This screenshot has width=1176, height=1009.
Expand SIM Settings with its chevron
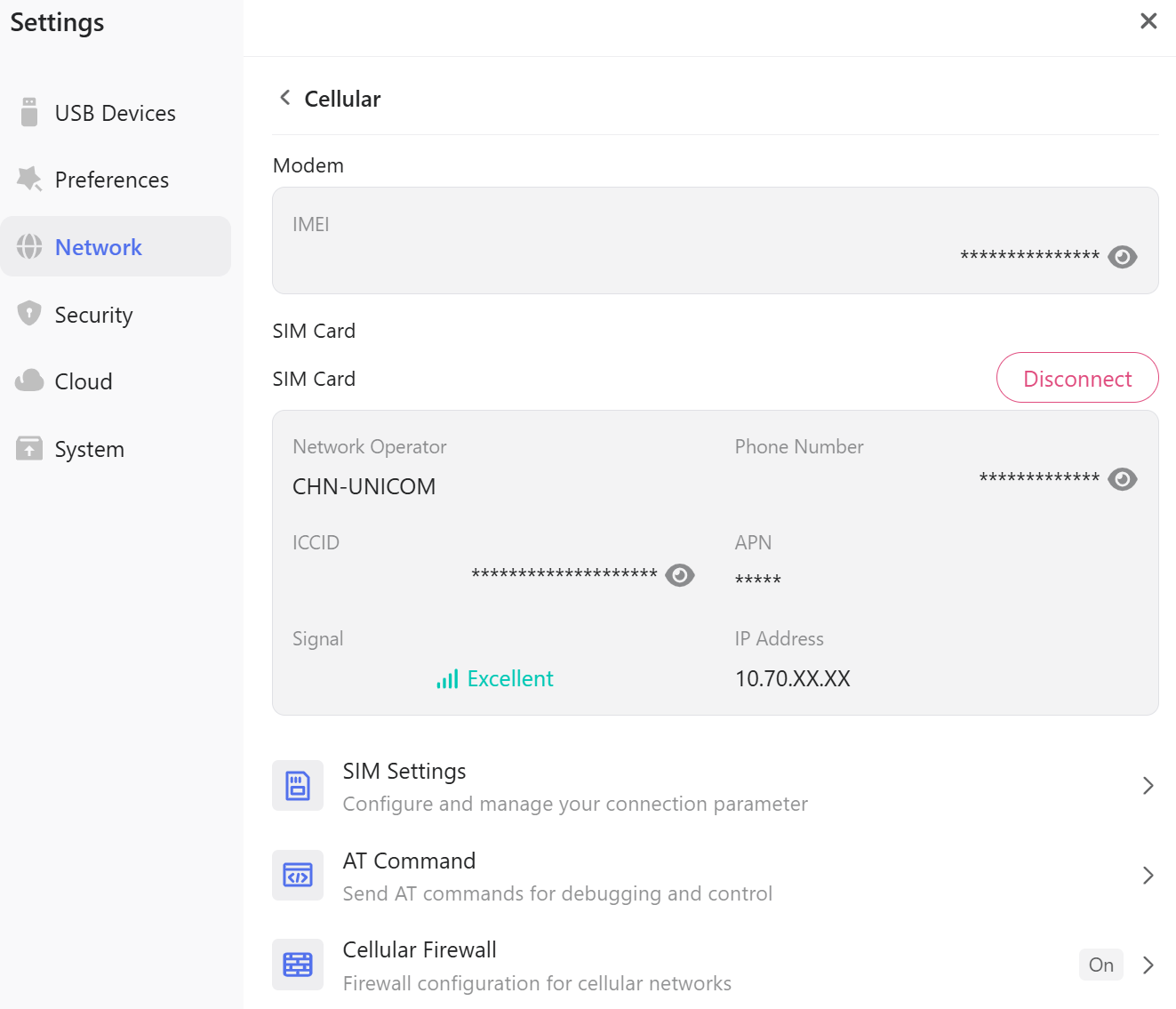point(1148,786)
